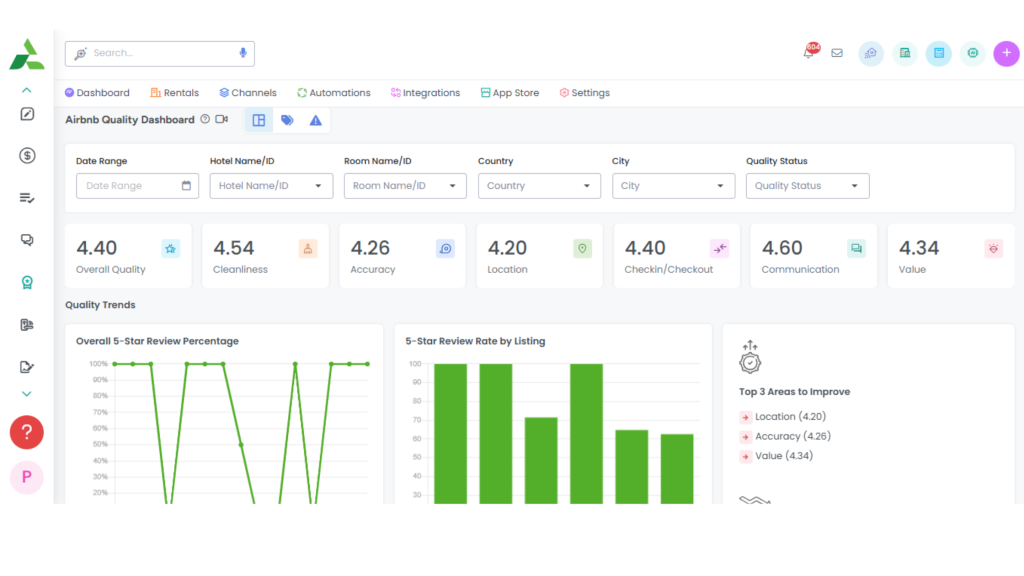Viewport: 1024px width, 576px height.
Task: Open the City dropdown
Action: click(x=673, y=186)
